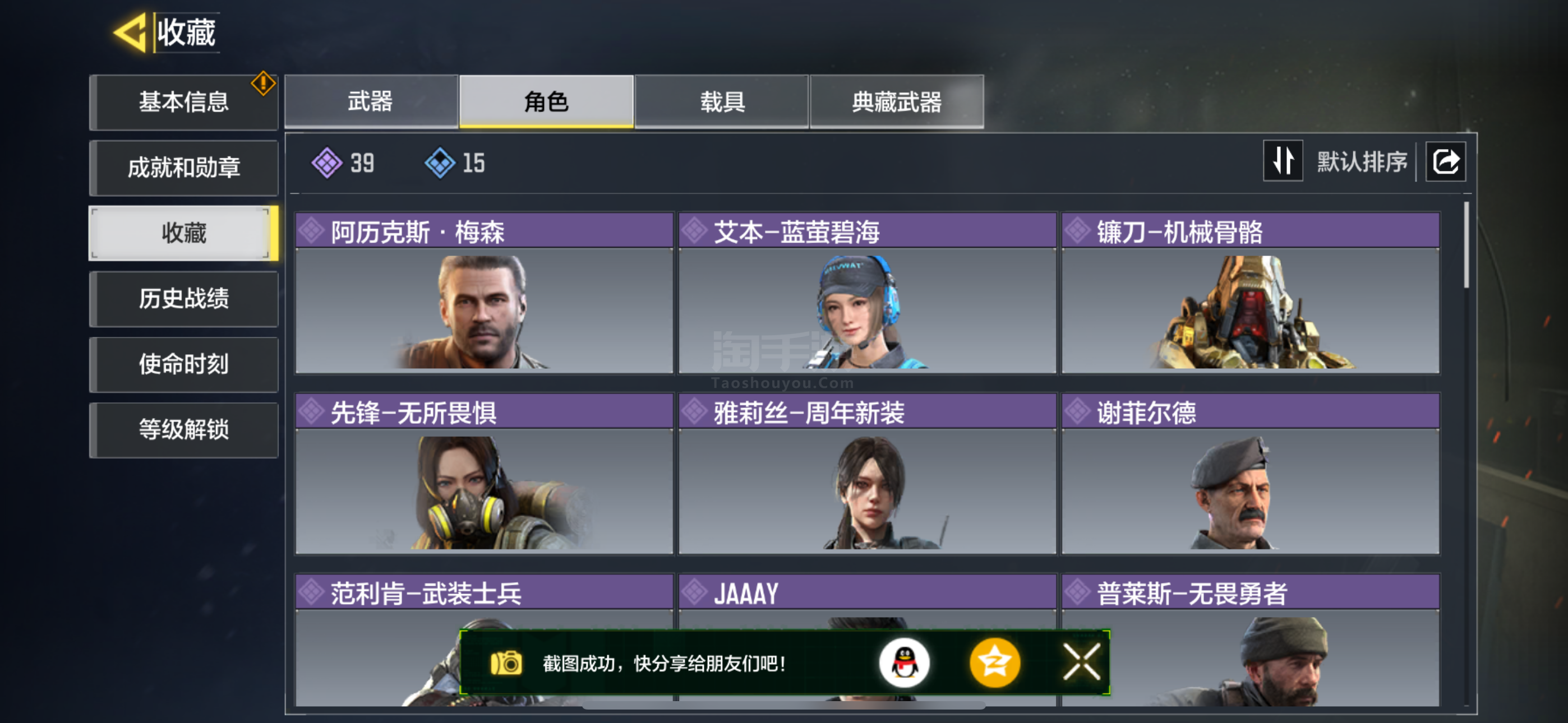The image size is (1568, 723).
Task: Open the 成就和勋章 section
Action: click(184, 168)
